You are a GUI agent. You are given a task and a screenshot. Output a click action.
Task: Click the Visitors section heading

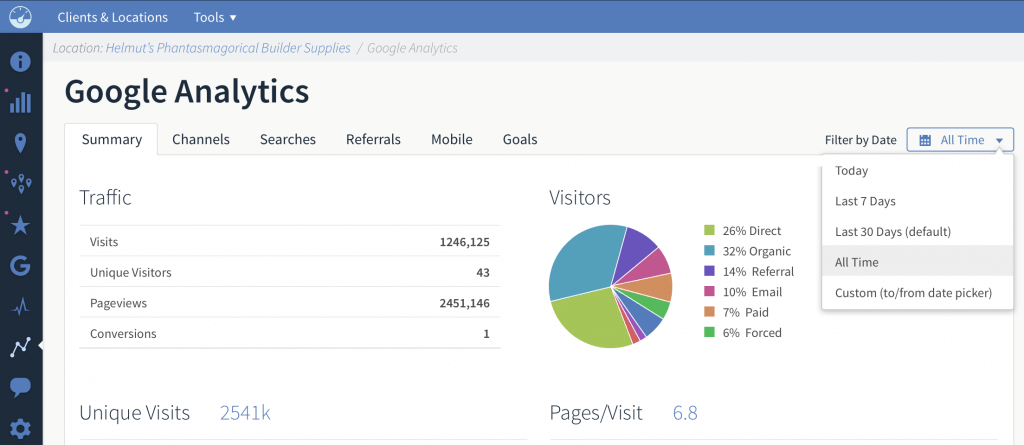pos(580,197)
